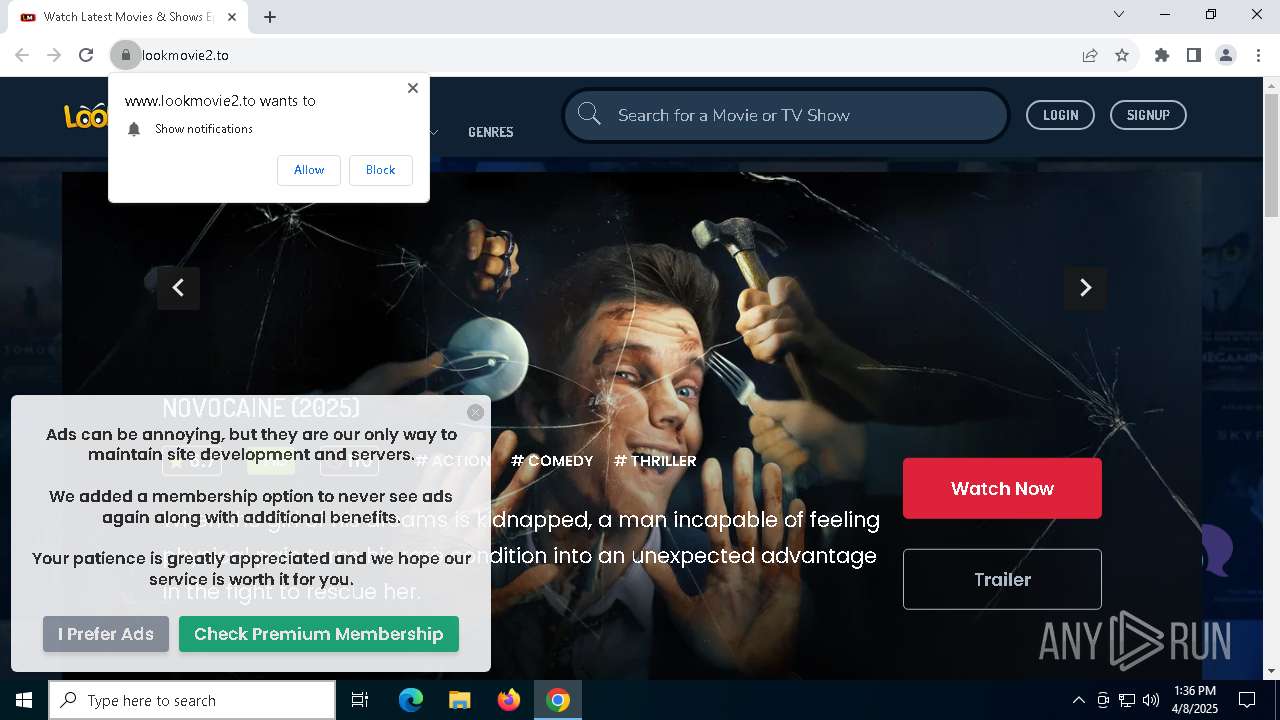Open the Novocaine Trailer
The width and height of the screenshot is (1280, 720).
(1002, 579)
